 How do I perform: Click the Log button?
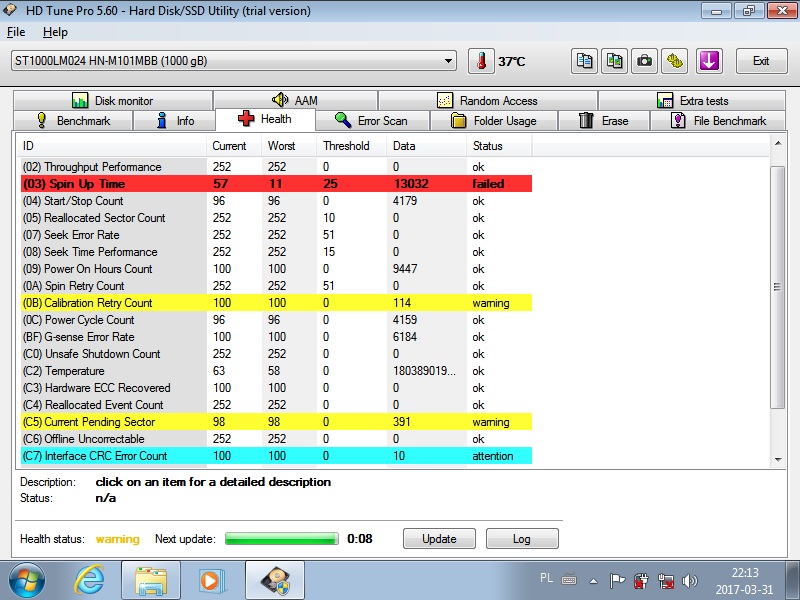pyautogui.click(x=522, y=539)
